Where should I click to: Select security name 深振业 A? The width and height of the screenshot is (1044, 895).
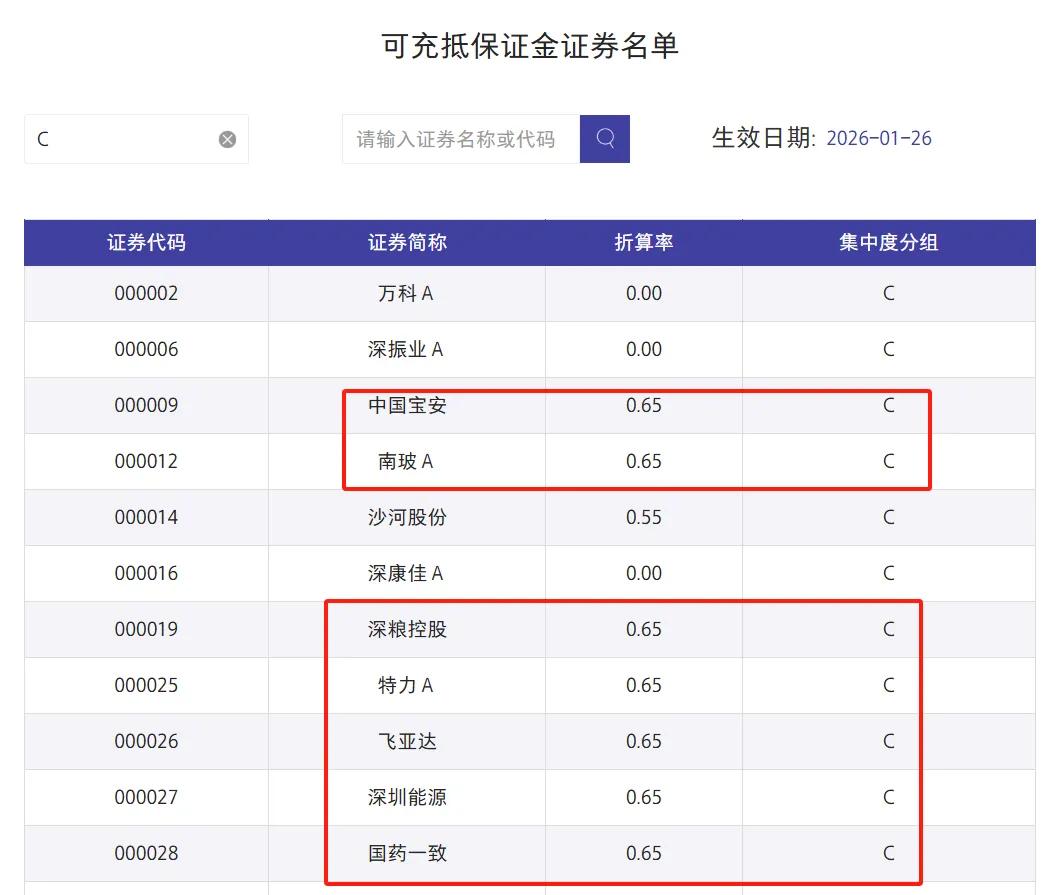tap(405, 349)
